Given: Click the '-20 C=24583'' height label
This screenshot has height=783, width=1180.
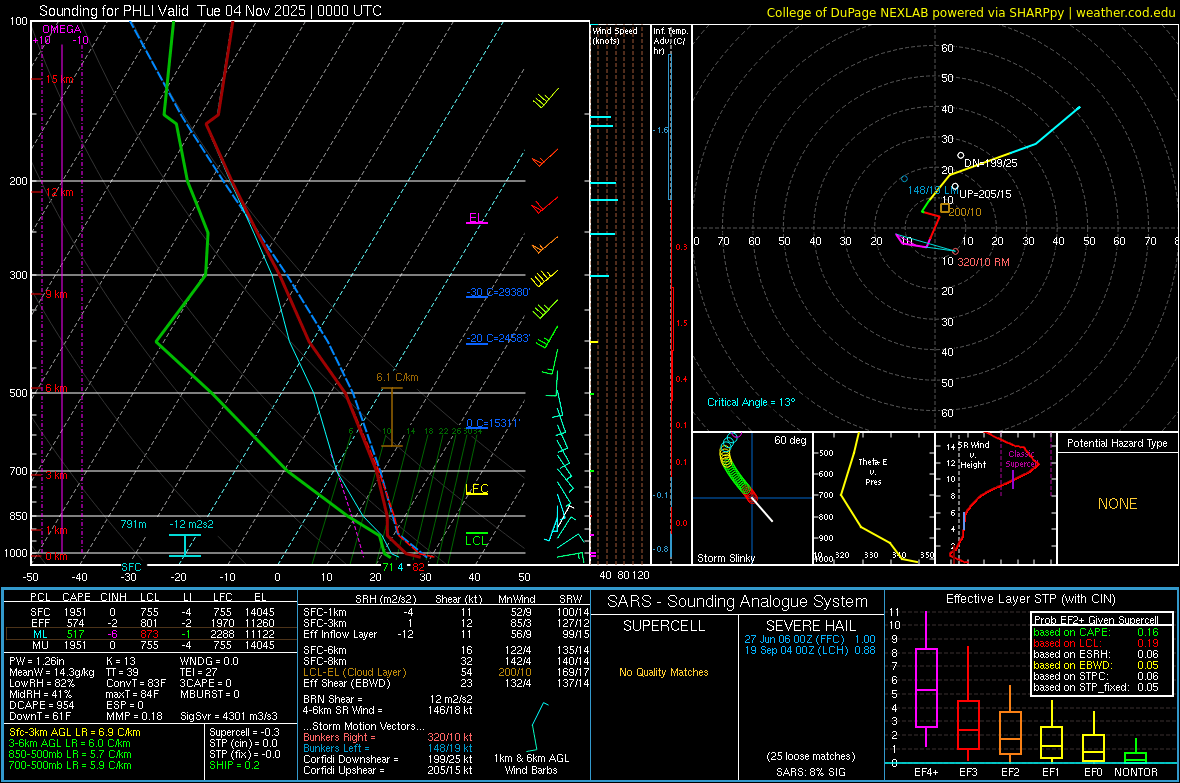Looking at the screenshot, I should click(498, 338).
